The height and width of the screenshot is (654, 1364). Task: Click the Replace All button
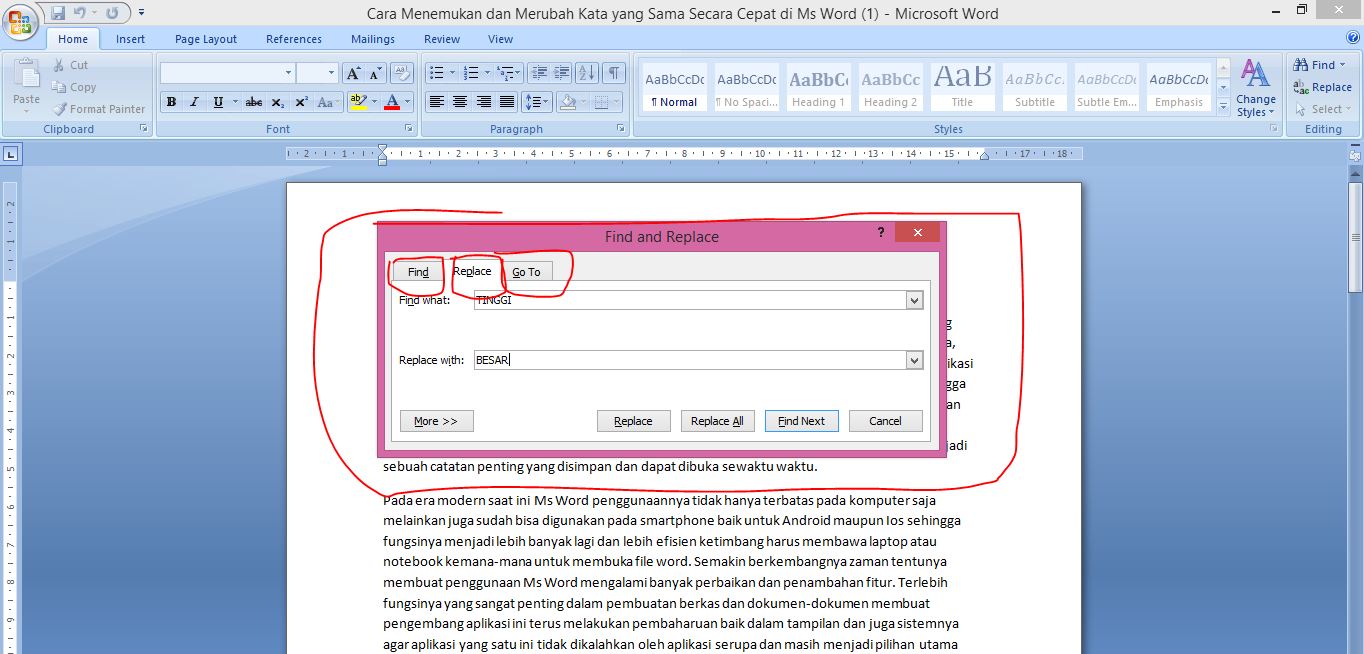[717, 420]
